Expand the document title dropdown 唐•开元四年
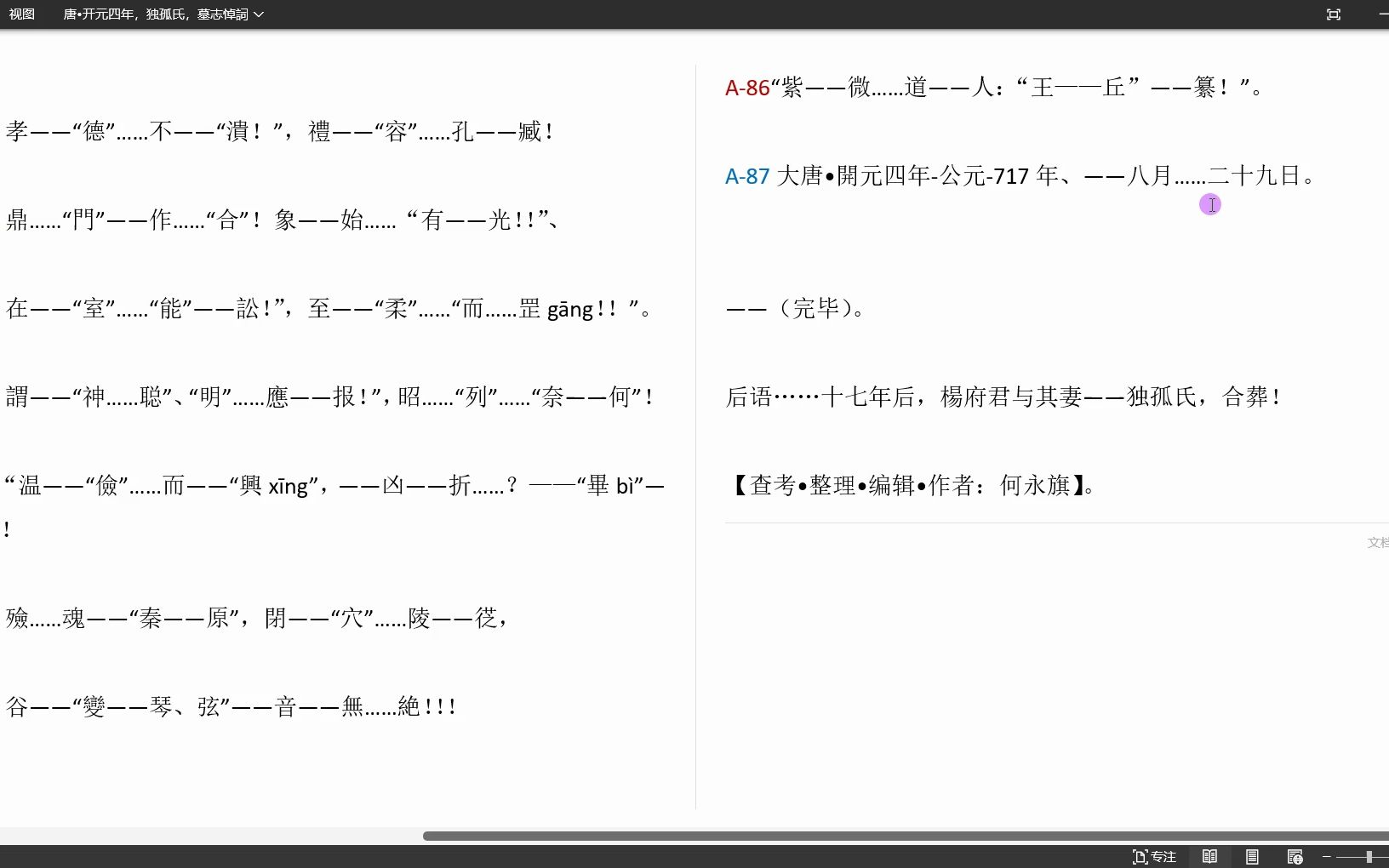This screenshot has width=1389, height=868. pyautogui.click(x=163, y=14)
